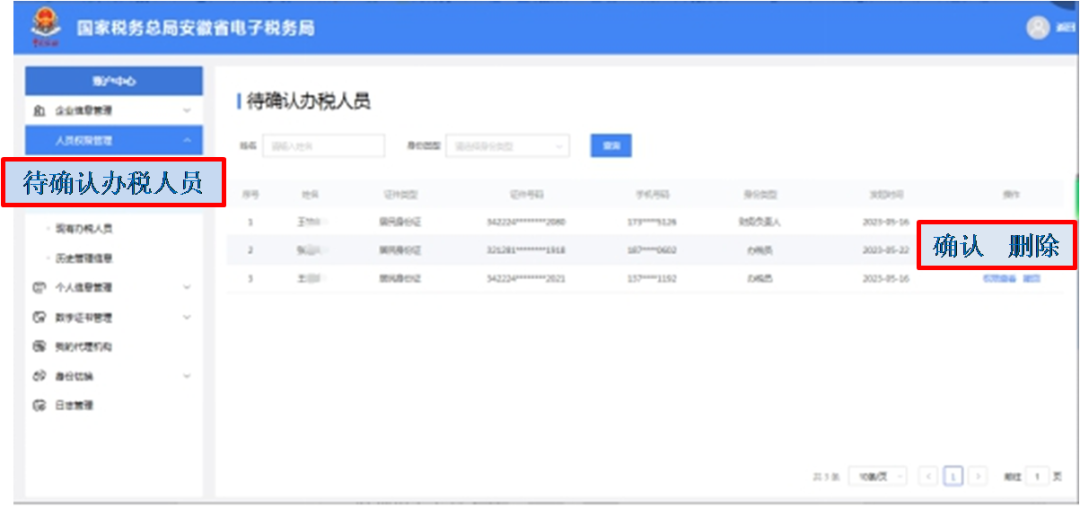Open the user avatar in top right
Viewport: 1080px width, 507px height.
(1038, 28)
